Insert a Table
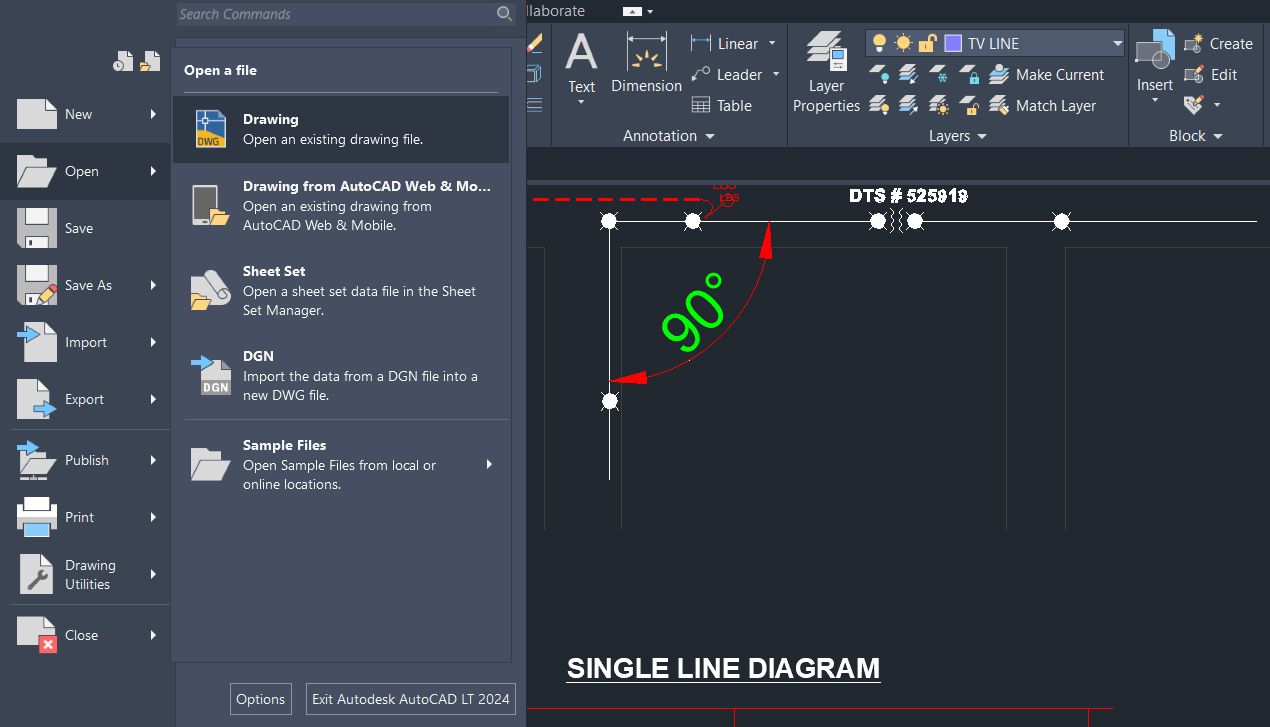Viewport: 1270px width, 727px height. click(x=722, y=105)
